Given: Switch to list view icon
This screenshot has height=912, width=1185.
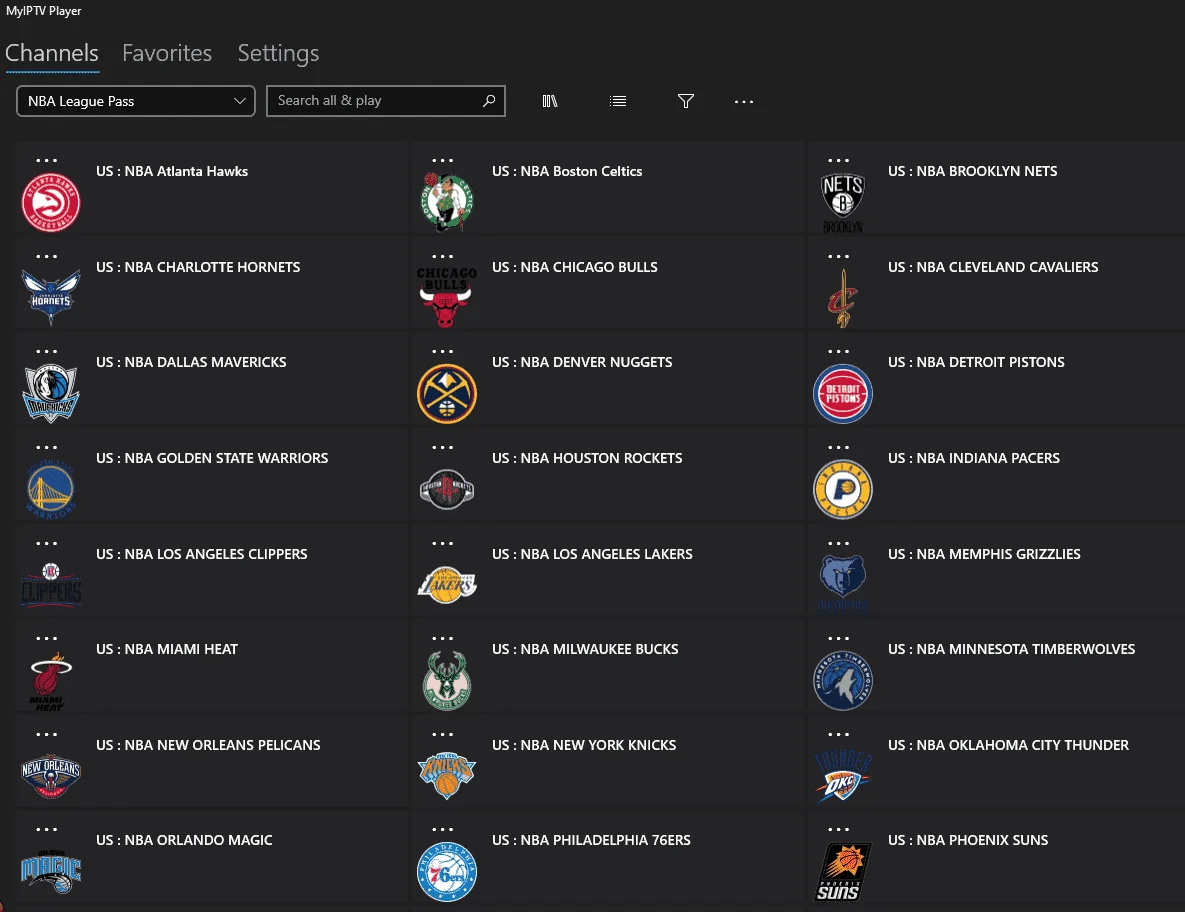Looking at the screenshot, I should coord(618,101).
